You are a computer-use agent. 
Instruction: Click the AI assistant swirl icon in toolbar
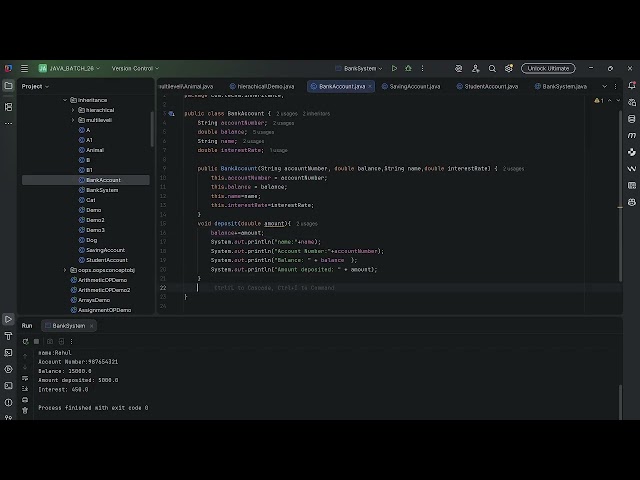pos(459,69)
